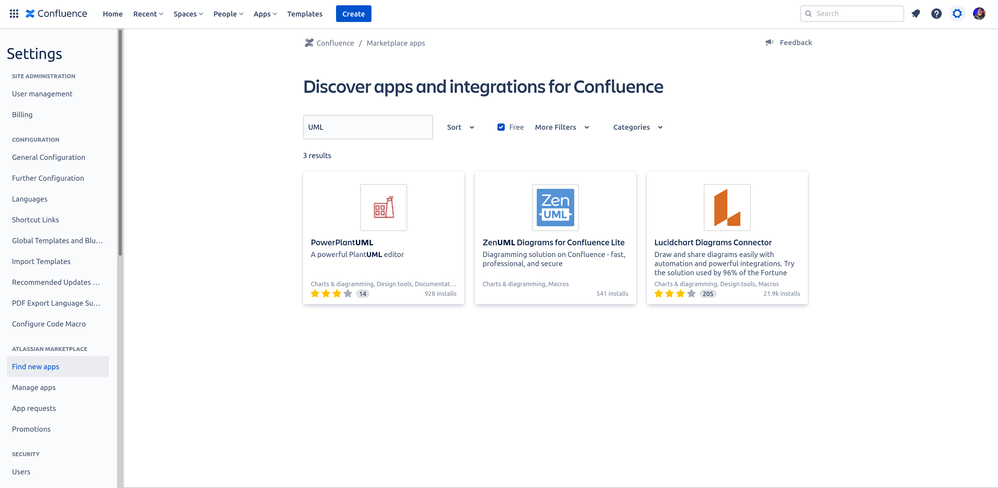This screenshot has height=488, width=998.
Task: Click the Confluence logo in the header
Action: coord(57,13)
